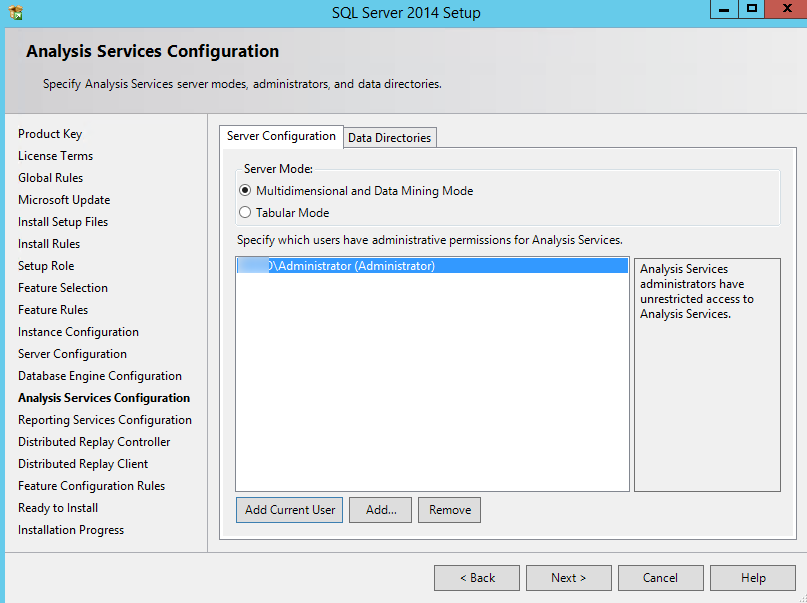Minimize the SQL Server 2014 Setup window
This screenshot has width=807, height=603.
[724, 9]
